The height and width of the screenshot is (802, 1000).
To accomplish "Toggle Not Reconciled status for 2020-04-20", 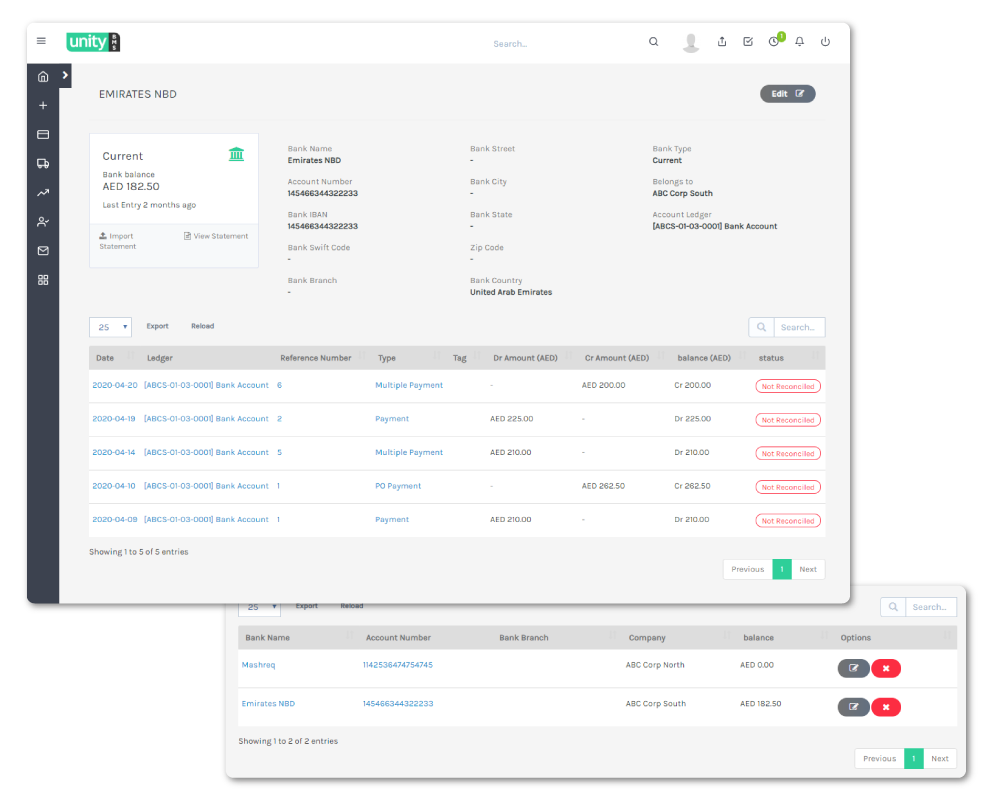I will (x=787, y=386).
